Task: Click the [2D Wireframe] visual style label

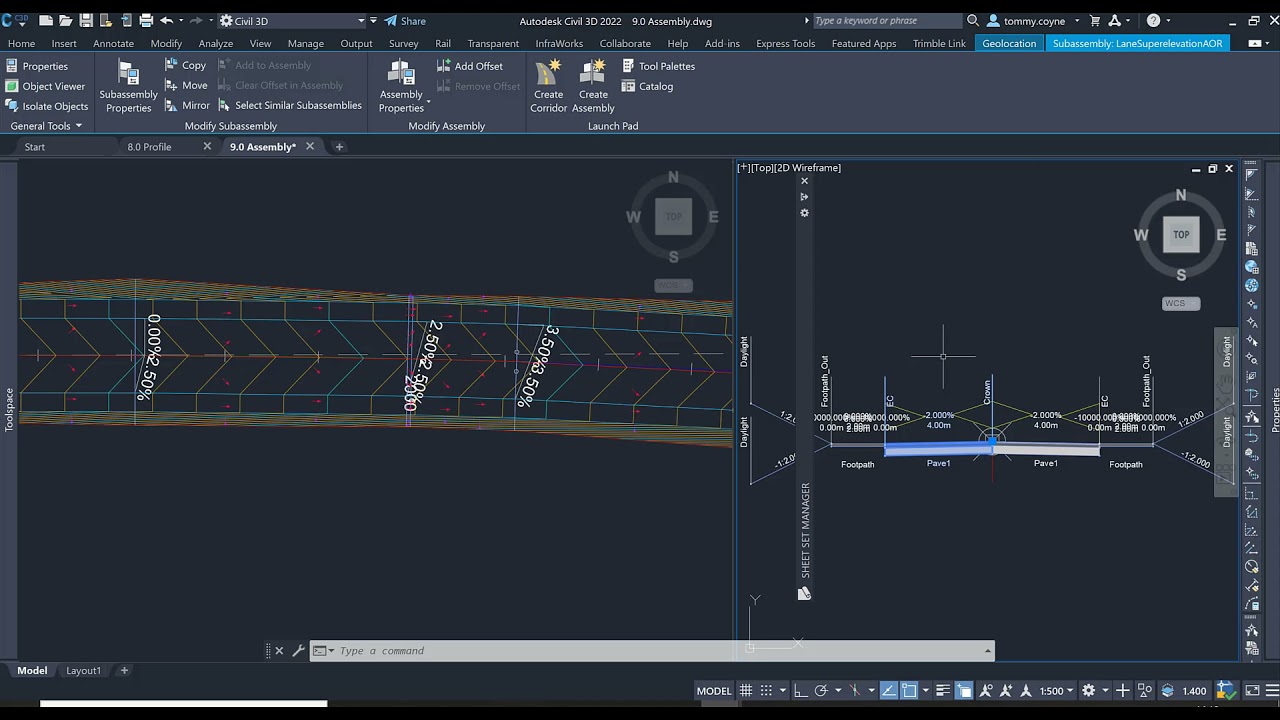Action: click(x=808, y=168)
